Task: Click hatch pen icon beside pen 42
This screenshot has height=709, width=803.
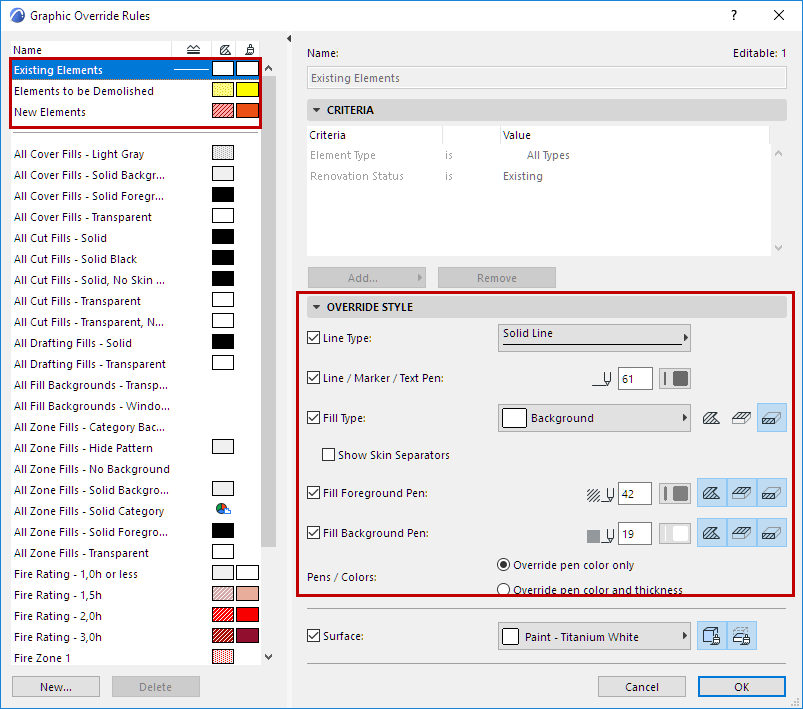Action: pyautogui.click(x=600, y=494)
